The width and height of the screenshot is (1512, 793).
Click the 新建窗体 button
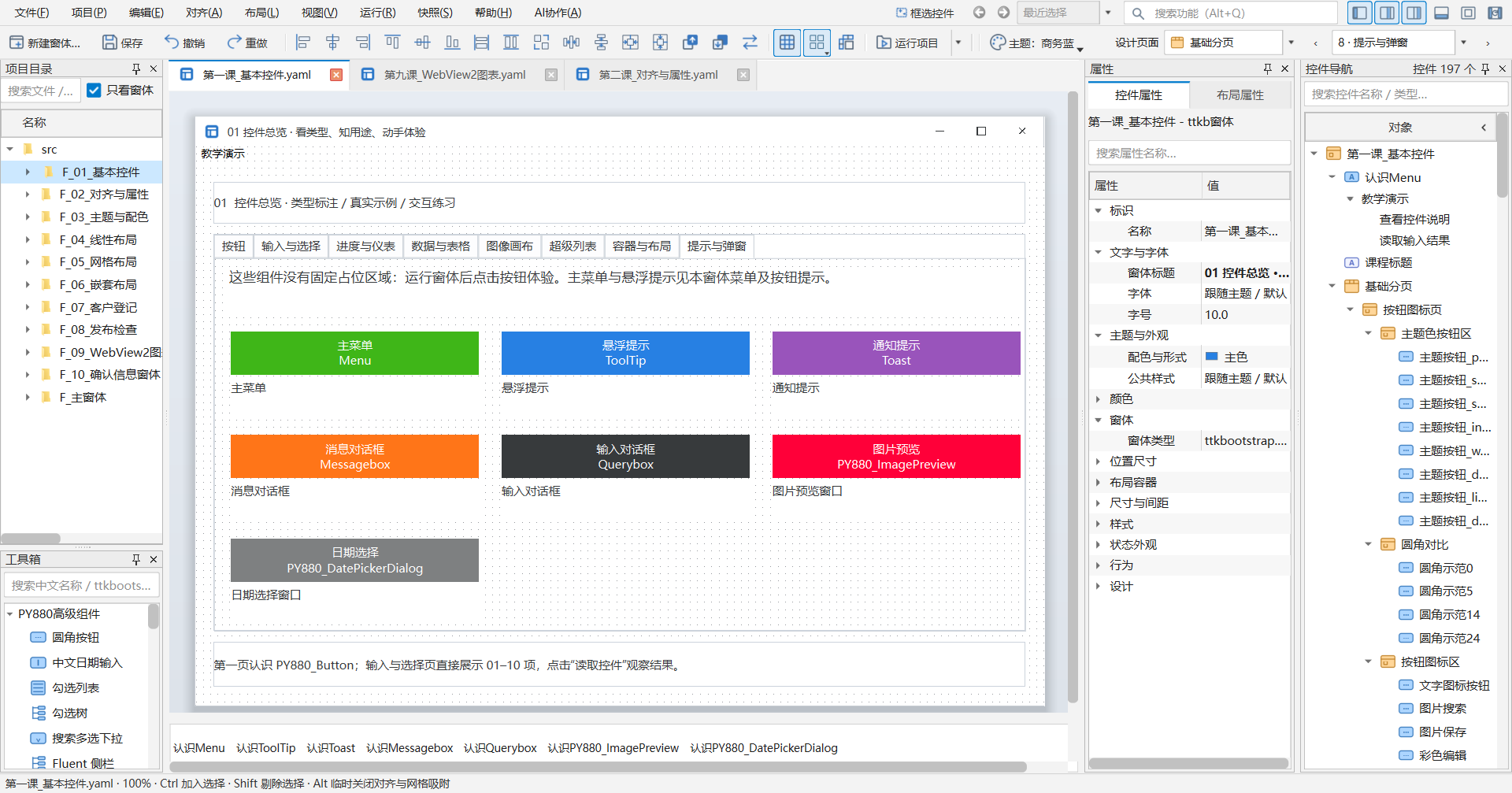tap(45, 43)
